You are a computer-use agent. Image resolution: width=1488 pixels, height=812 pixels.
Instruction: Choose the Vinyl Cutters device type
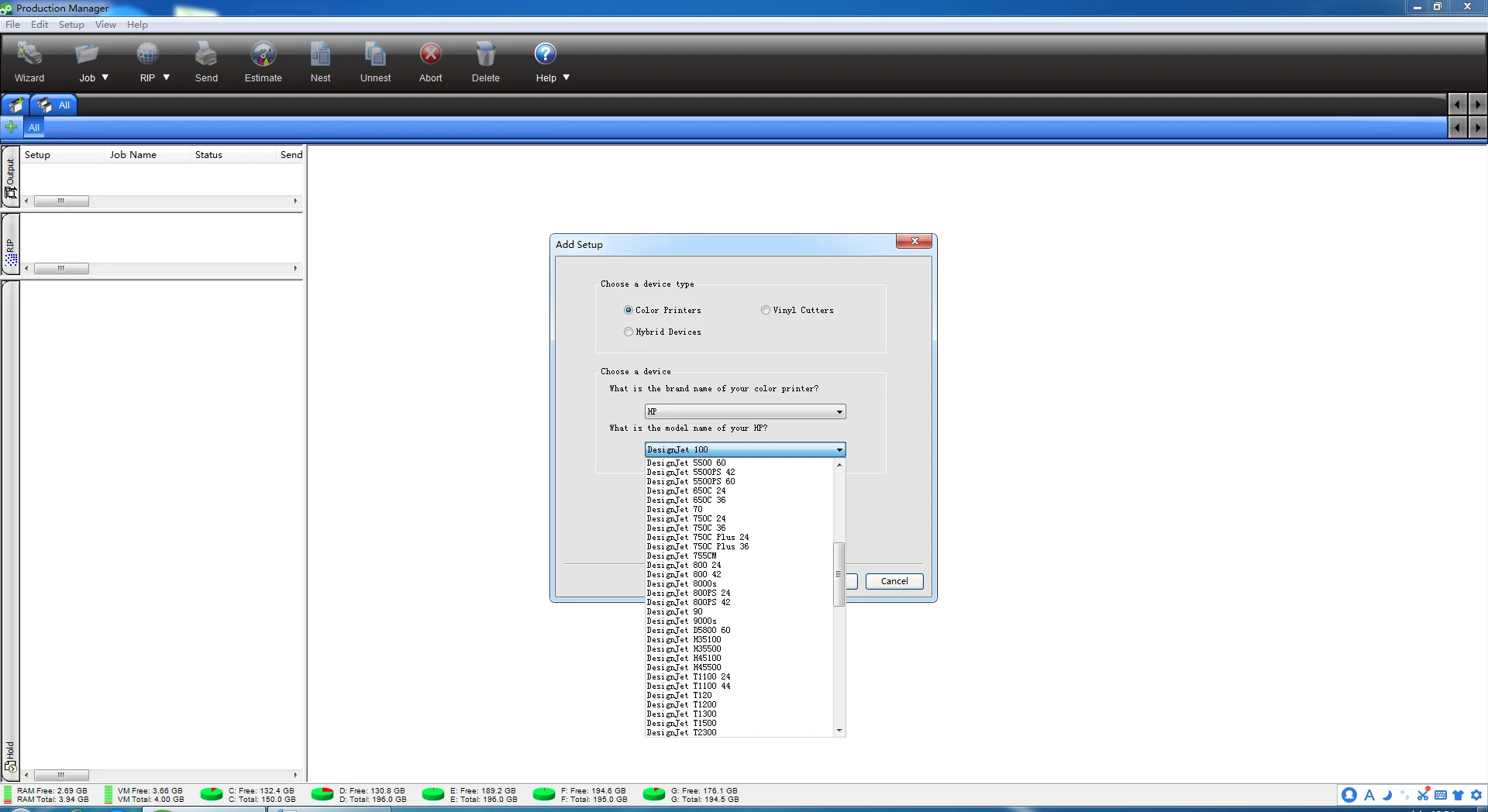766,310
